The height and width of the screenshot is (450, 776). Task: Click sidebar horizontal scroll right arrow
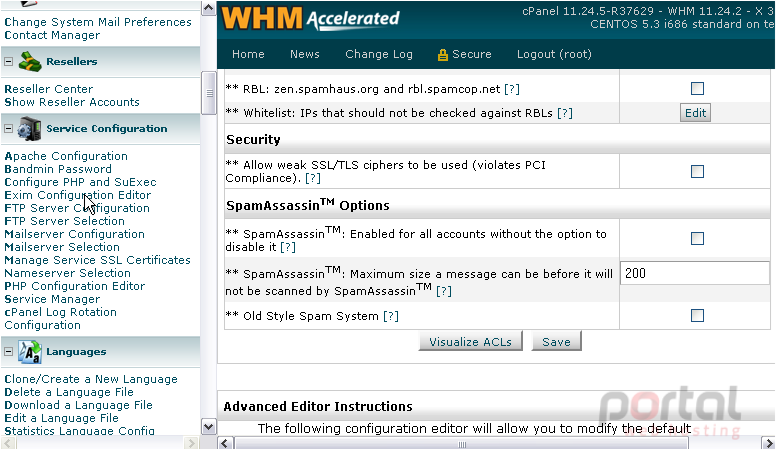(x=191, y=443)
